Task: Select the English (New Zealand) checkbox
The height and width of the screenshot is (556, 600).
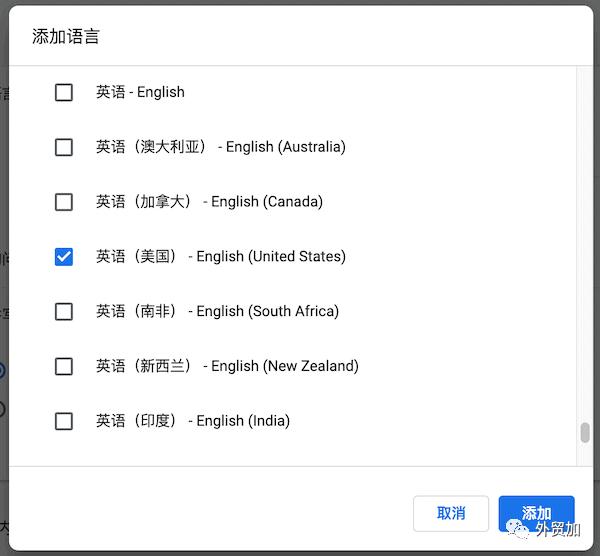Action: (64, 366)
